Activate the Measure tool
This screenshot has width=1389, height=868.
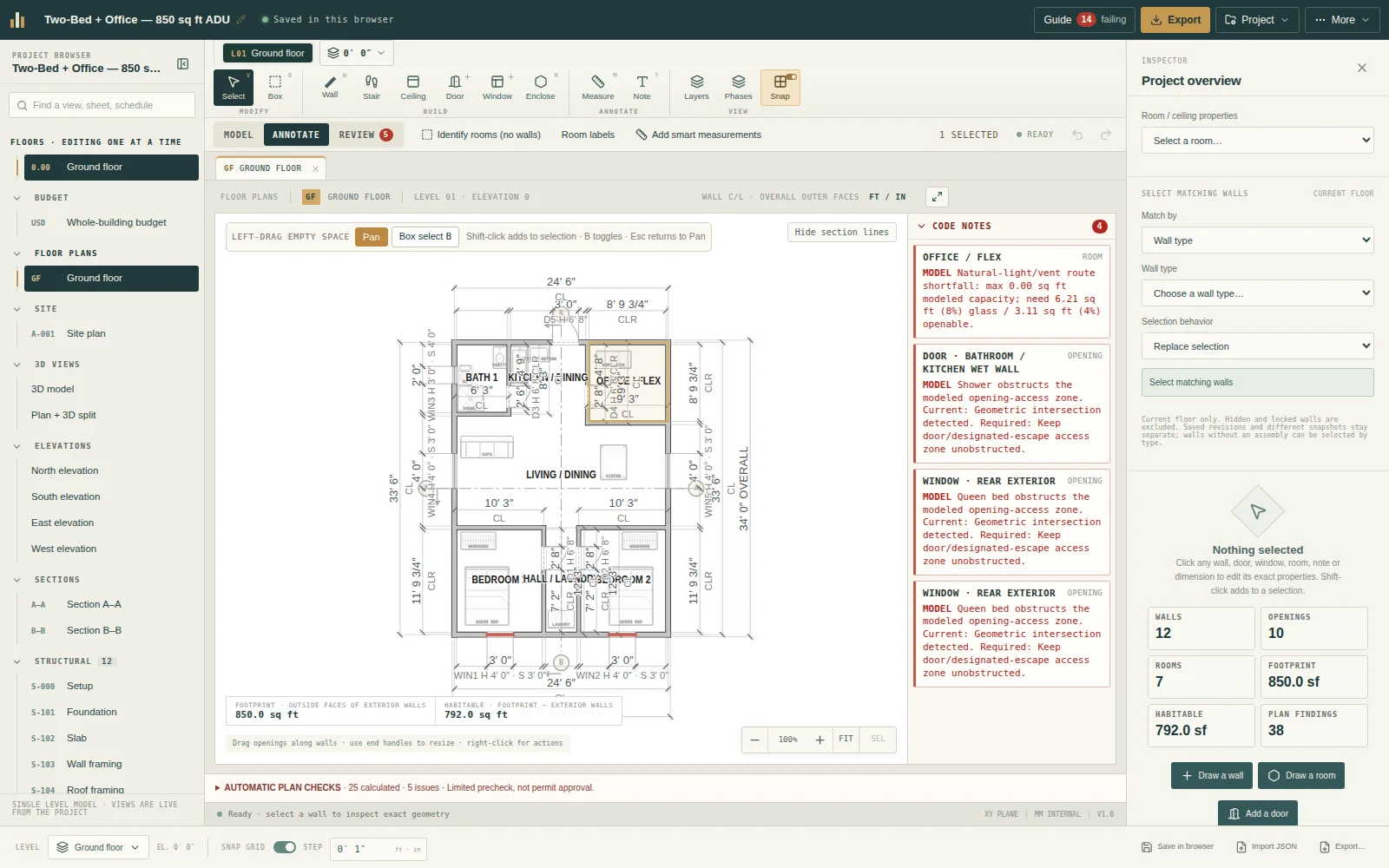598,87
